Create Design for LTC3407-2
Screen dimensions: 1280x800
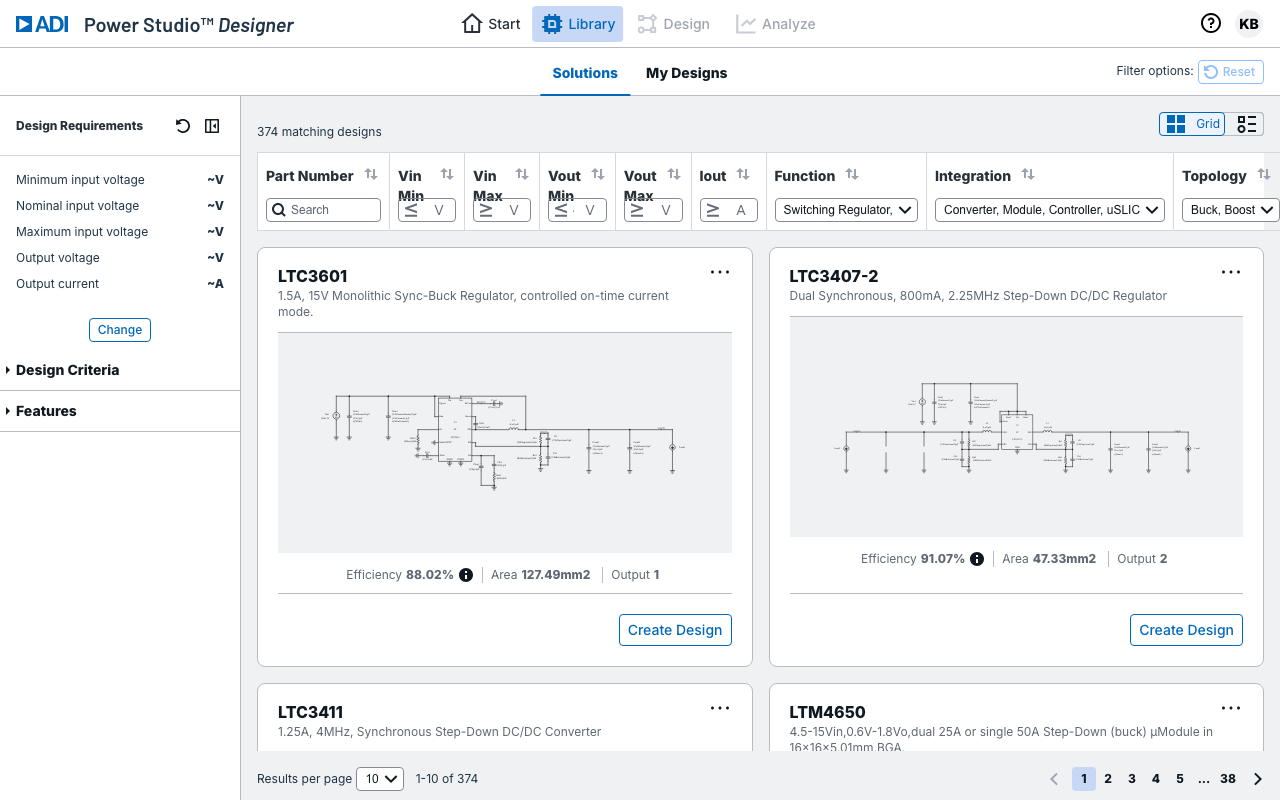[1186, 630]
